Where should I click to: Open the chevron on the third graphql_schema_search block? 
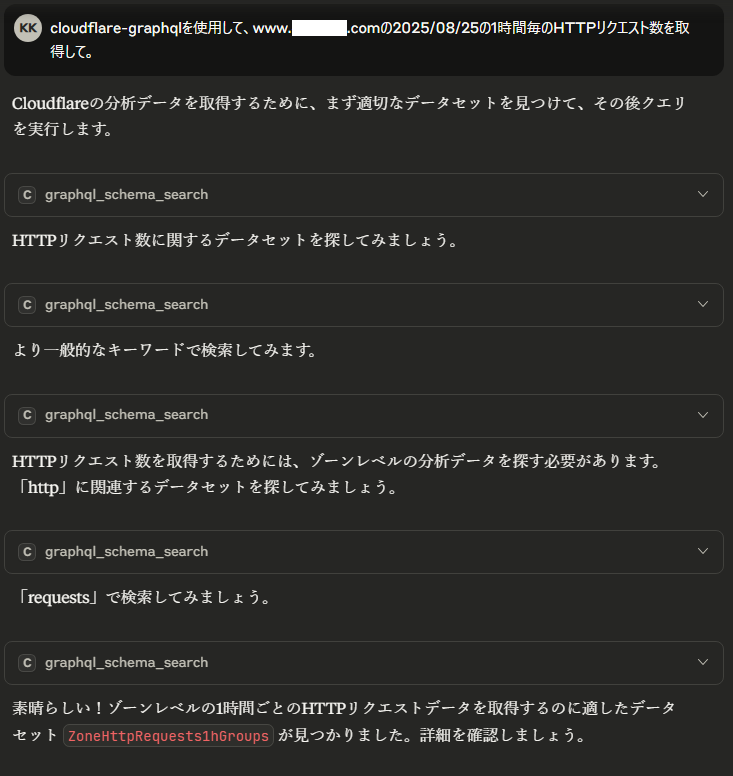[x=702, y=415]
